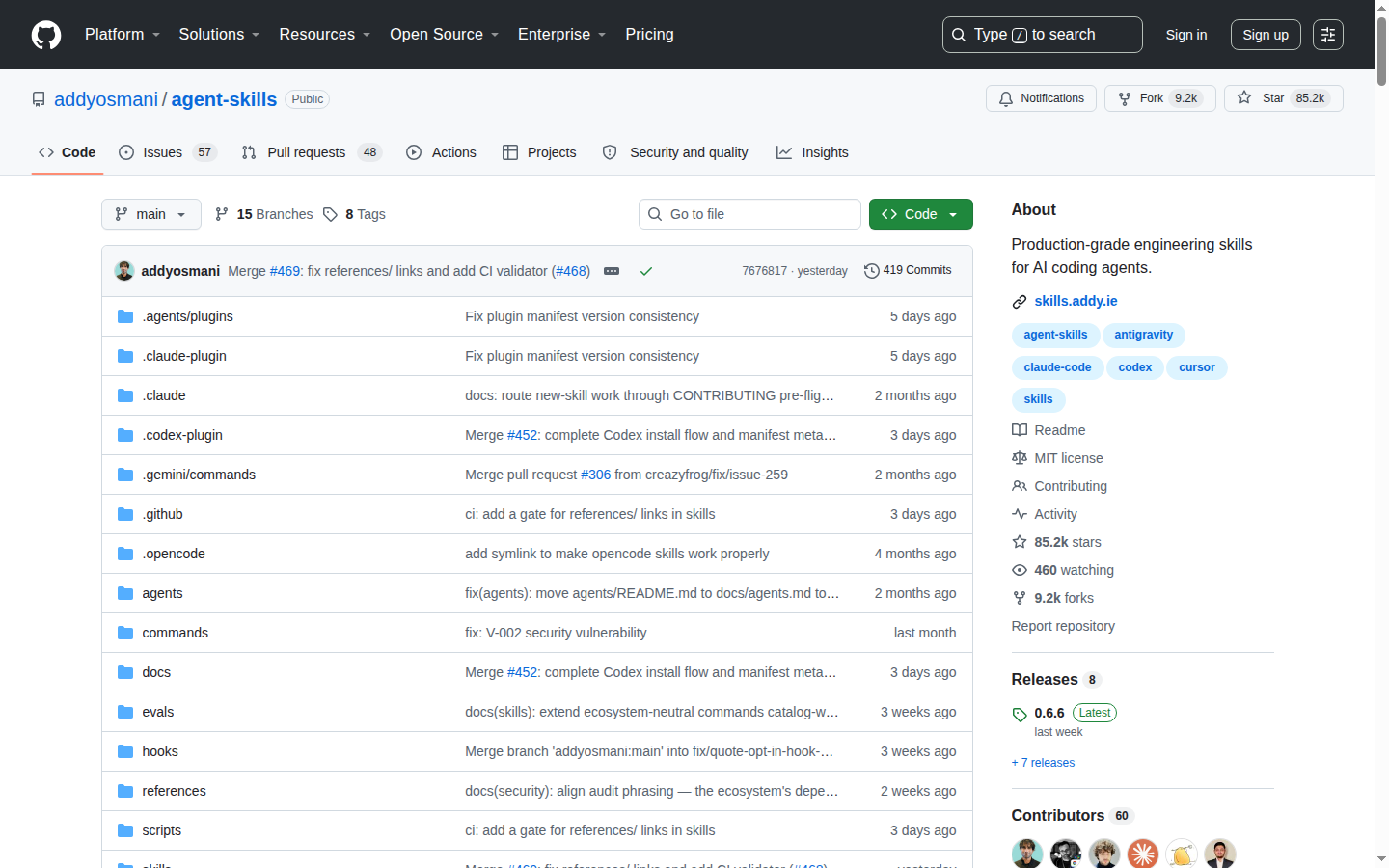Click the Sign up button
This screenshot has height=868, width=1389.
[1266, 35]
